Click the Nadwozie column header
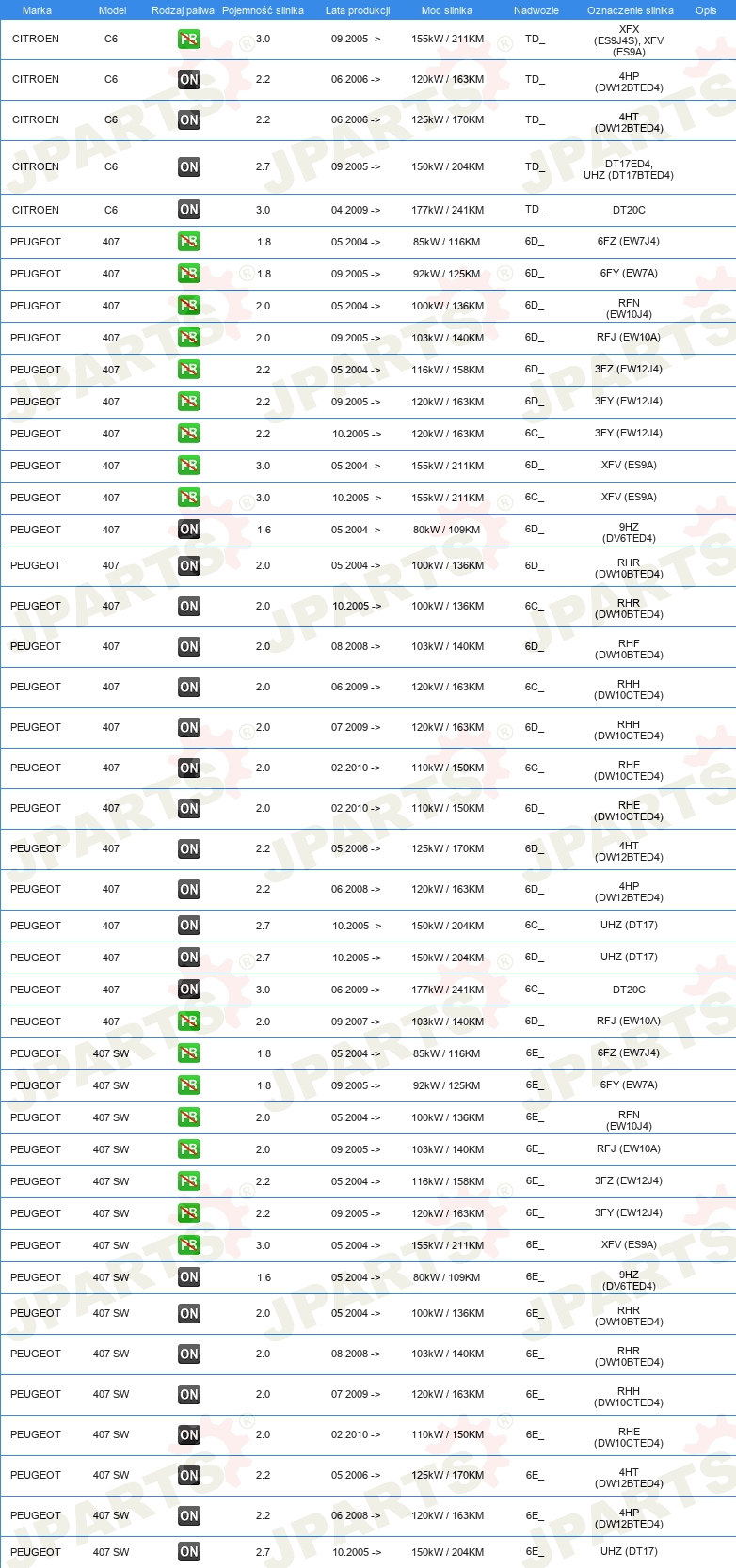Image resolution: width=736 pixels, height=1568 pixels. pos(536,10)
